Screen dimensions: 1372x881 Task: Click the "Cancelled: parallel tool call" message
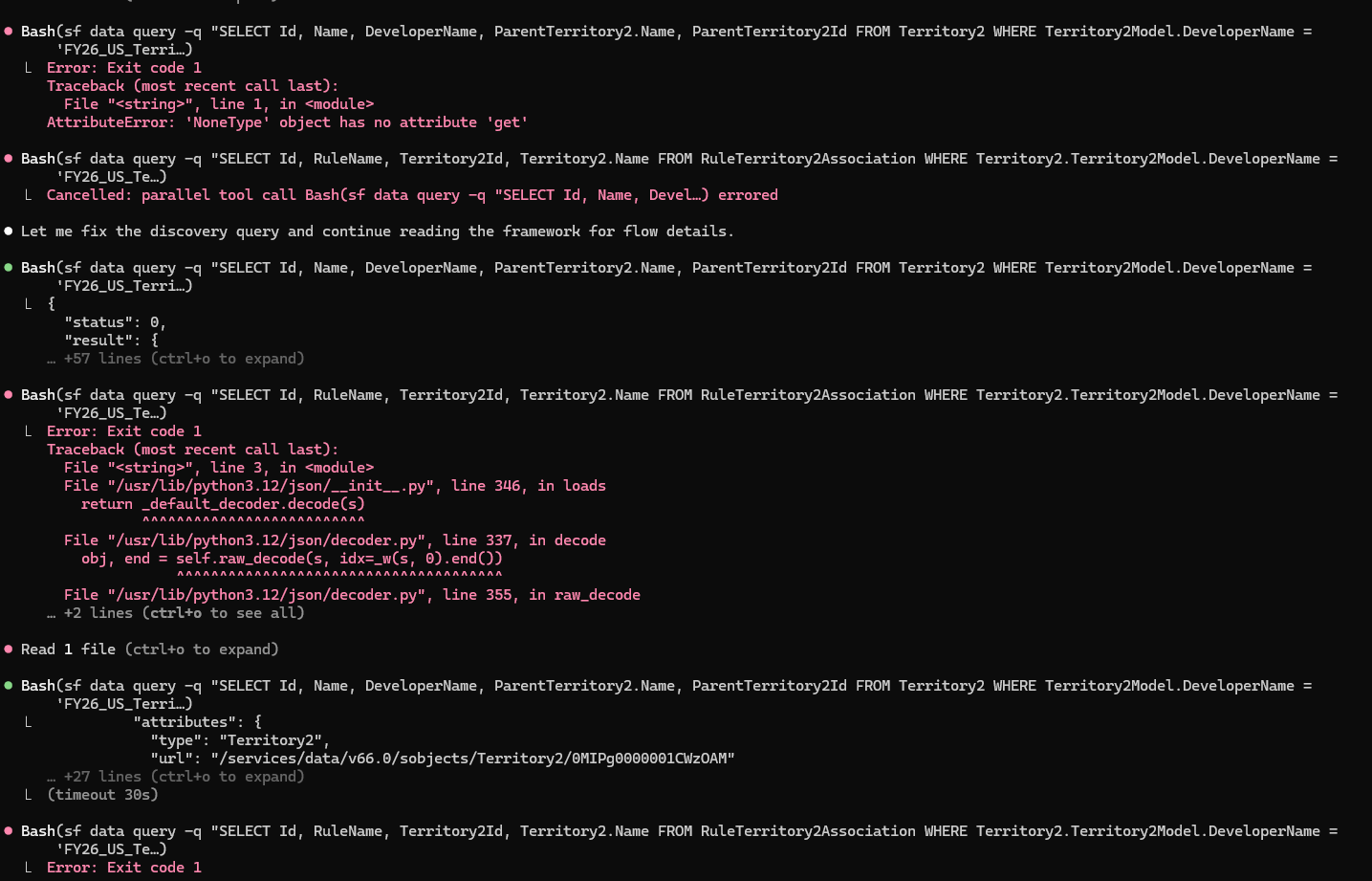(x=412, y=195)
